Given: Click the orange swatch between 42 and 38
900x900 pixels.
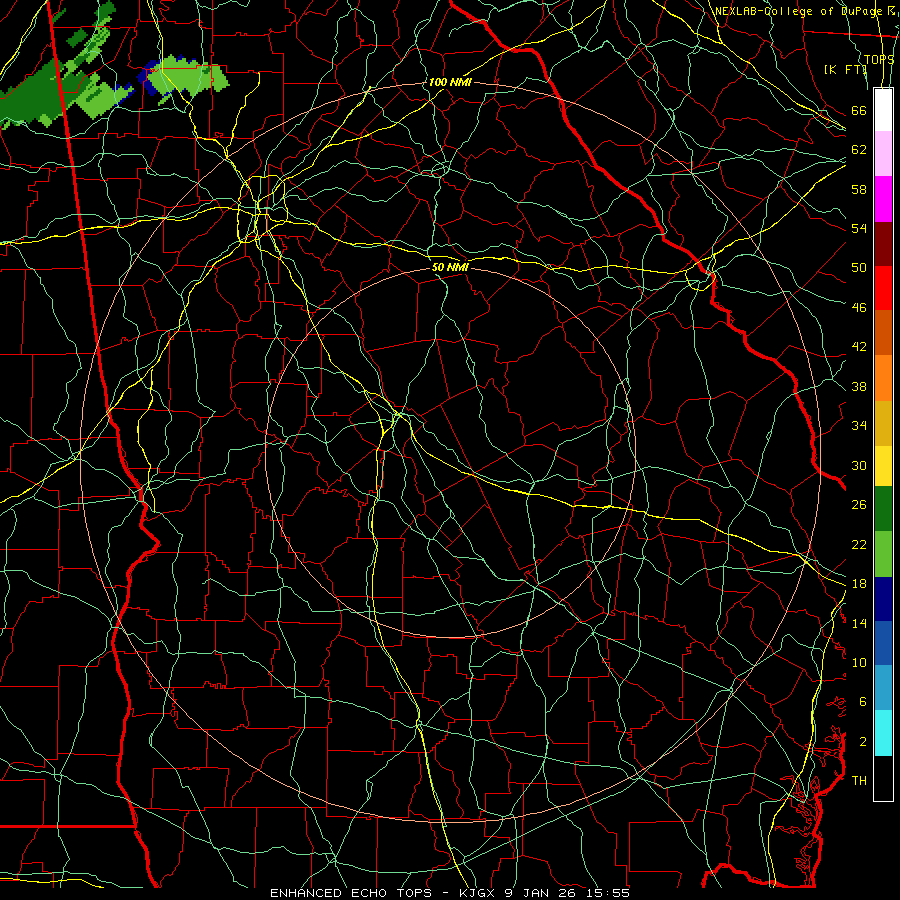Looking at the screenshot, I should (883, 377).
